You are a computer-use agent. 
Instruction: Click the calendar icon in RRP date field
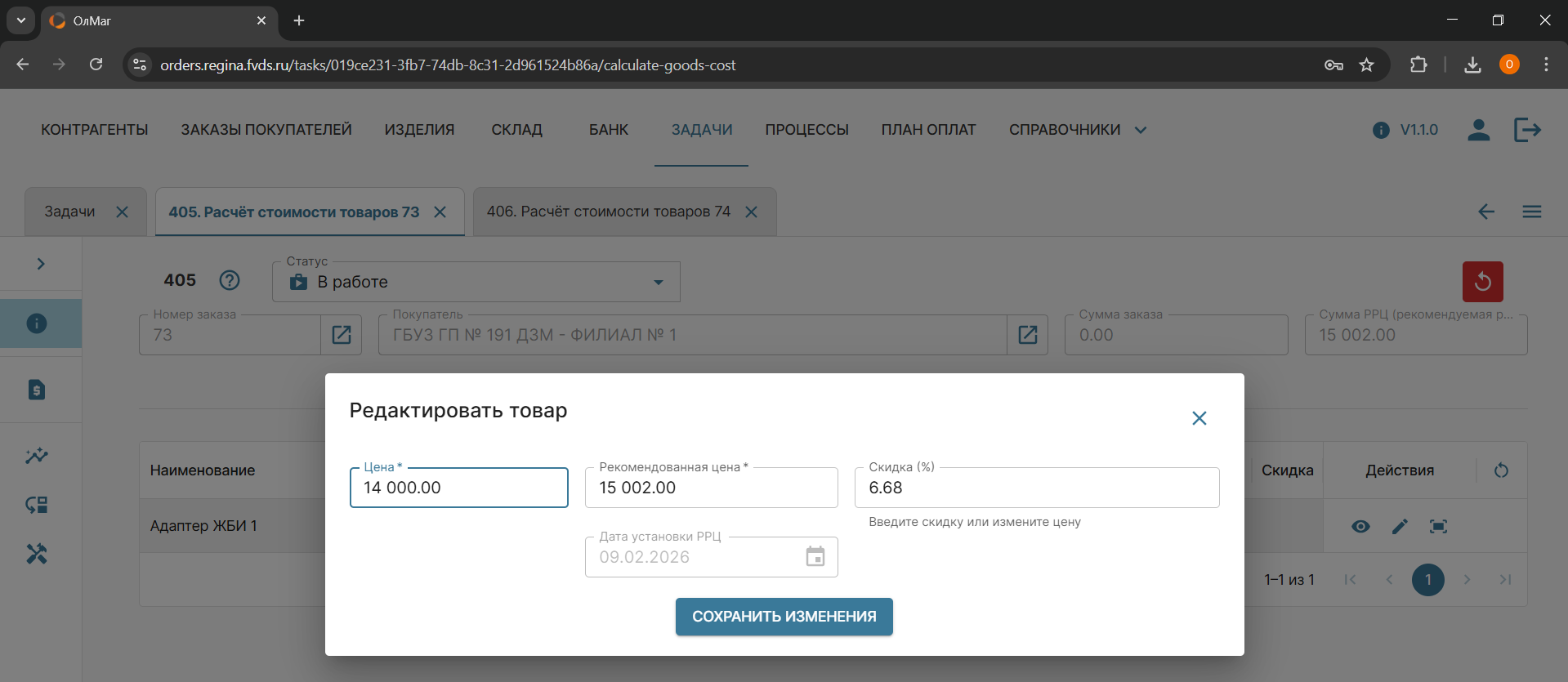click(815, 557)
